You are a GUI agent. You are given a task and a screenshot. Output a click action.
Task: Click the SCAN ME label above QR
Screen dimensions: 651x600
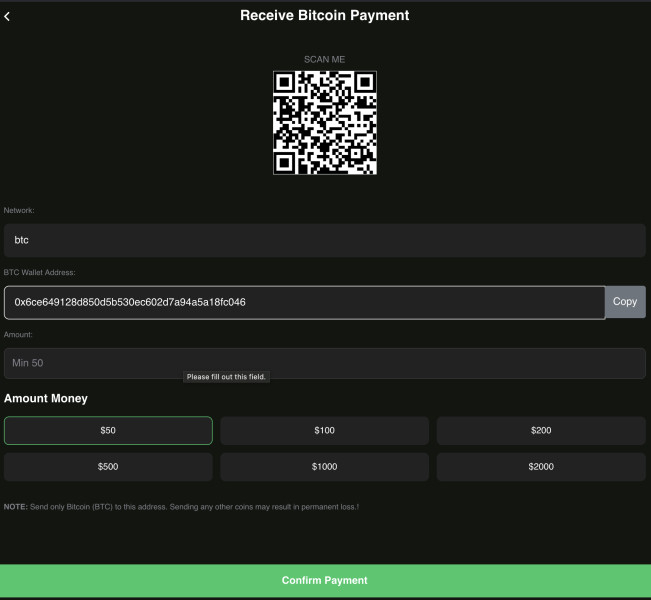click(324, 60)
